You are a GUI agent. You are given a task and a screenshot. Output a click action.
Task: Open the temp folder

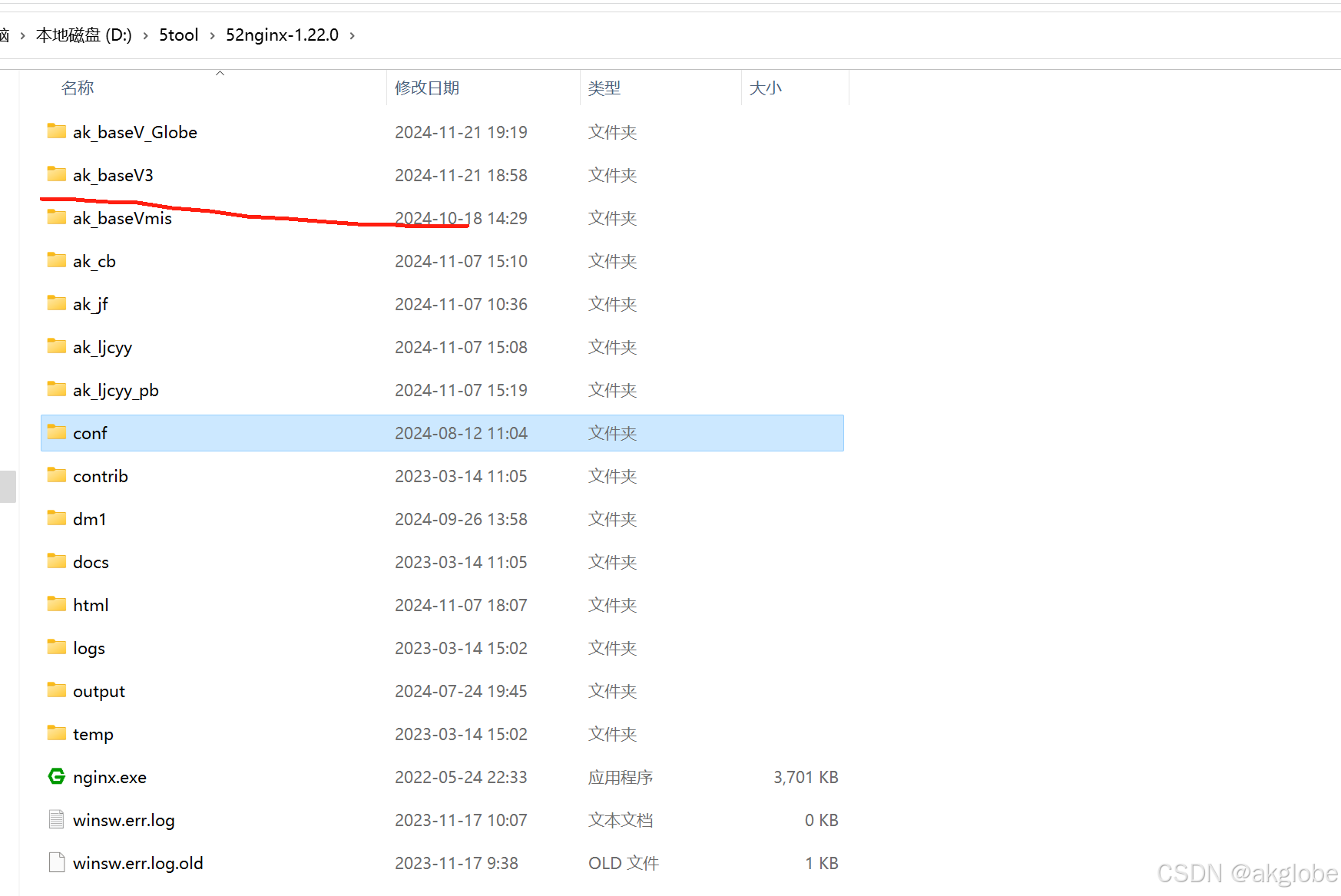coord(93,733)
